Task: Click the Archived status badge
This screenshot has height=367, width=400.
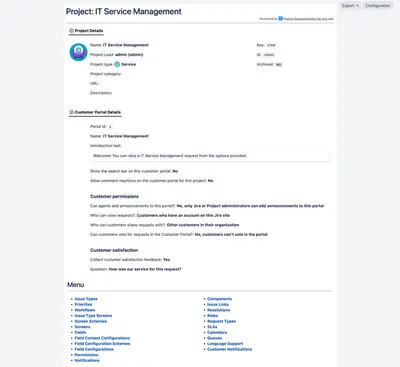Action: tap(279, 65)
